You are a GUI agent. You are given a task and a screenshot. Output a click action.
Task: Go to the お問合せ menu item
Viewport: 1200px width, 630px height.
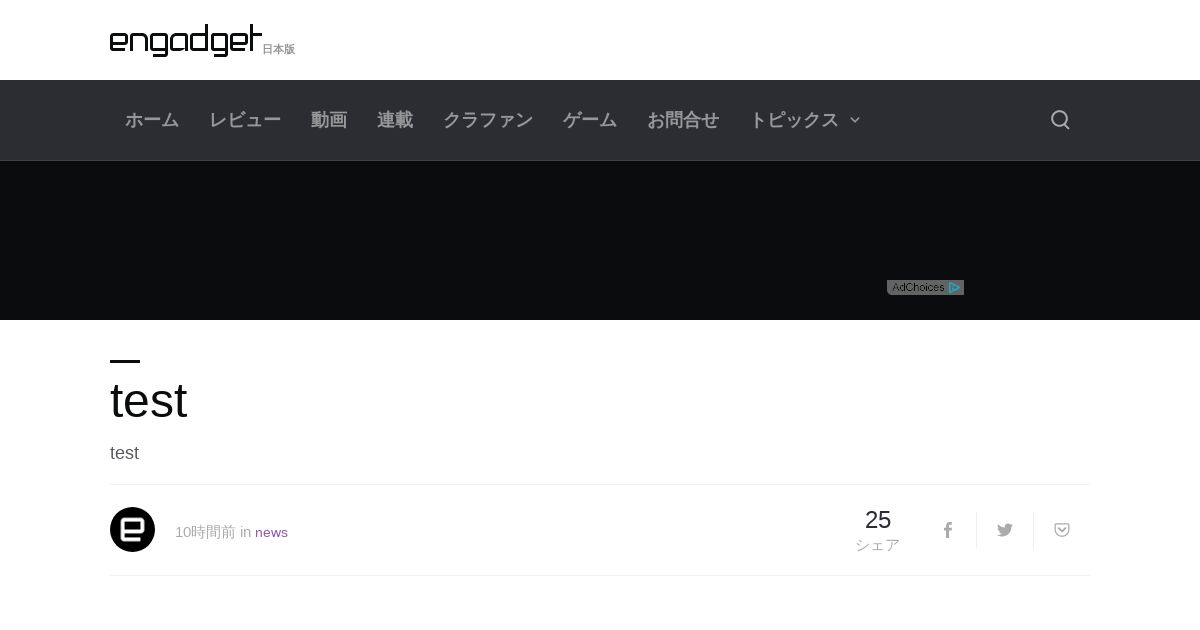pyautogui.click(x=683, y=120)
